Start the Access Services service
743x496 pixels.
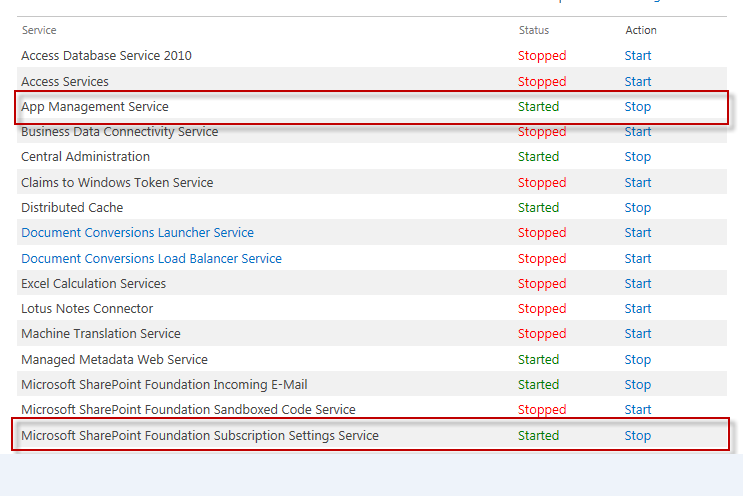(638, 81)
